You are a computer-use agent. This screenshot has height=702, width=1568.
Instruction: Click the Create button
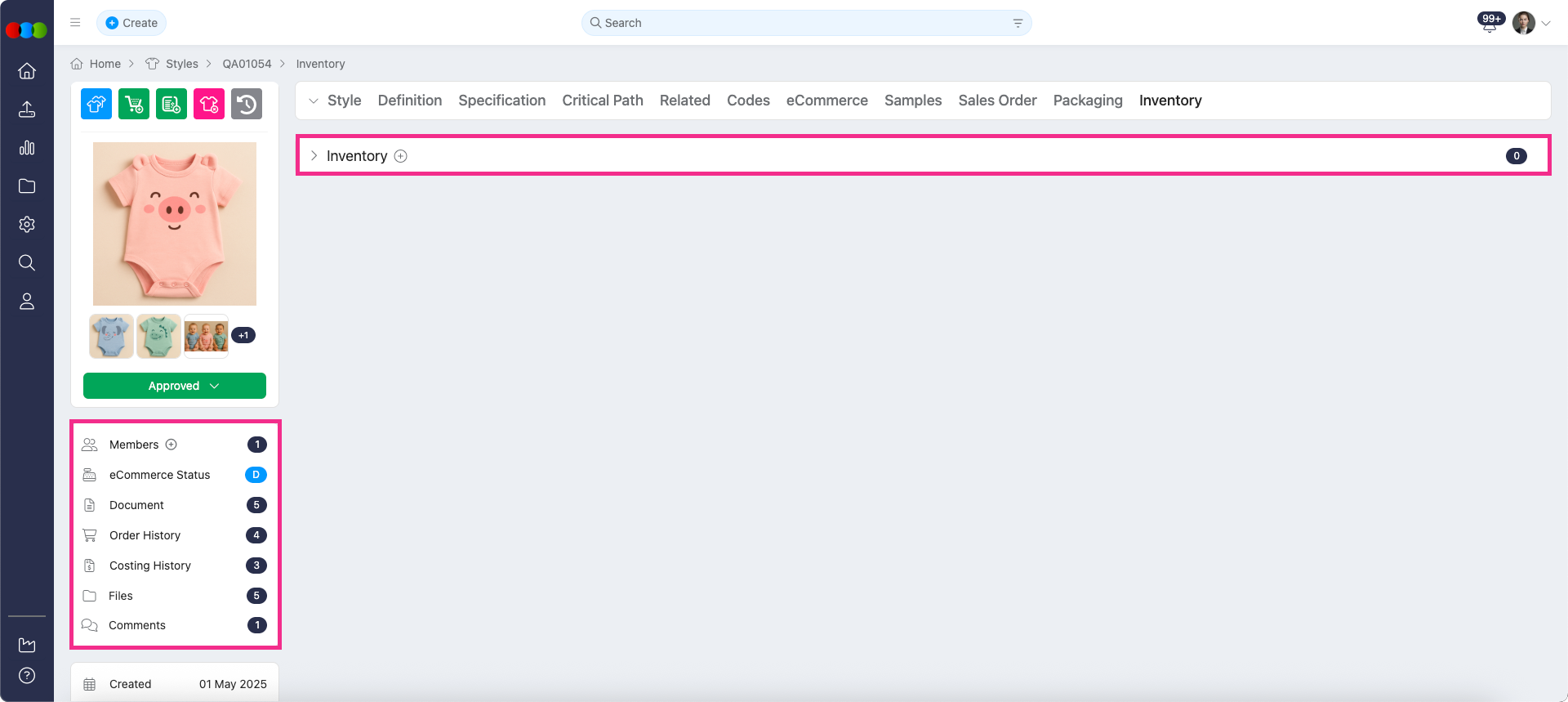131,23
